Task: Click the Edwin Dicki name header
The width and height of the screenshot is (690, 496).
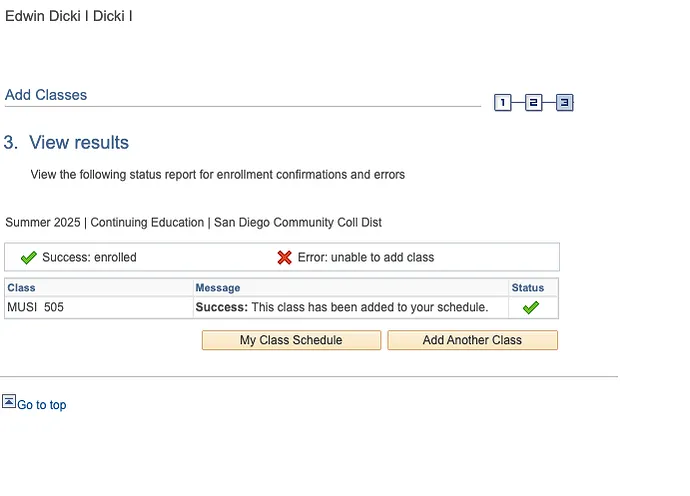Action: [68, 16]
